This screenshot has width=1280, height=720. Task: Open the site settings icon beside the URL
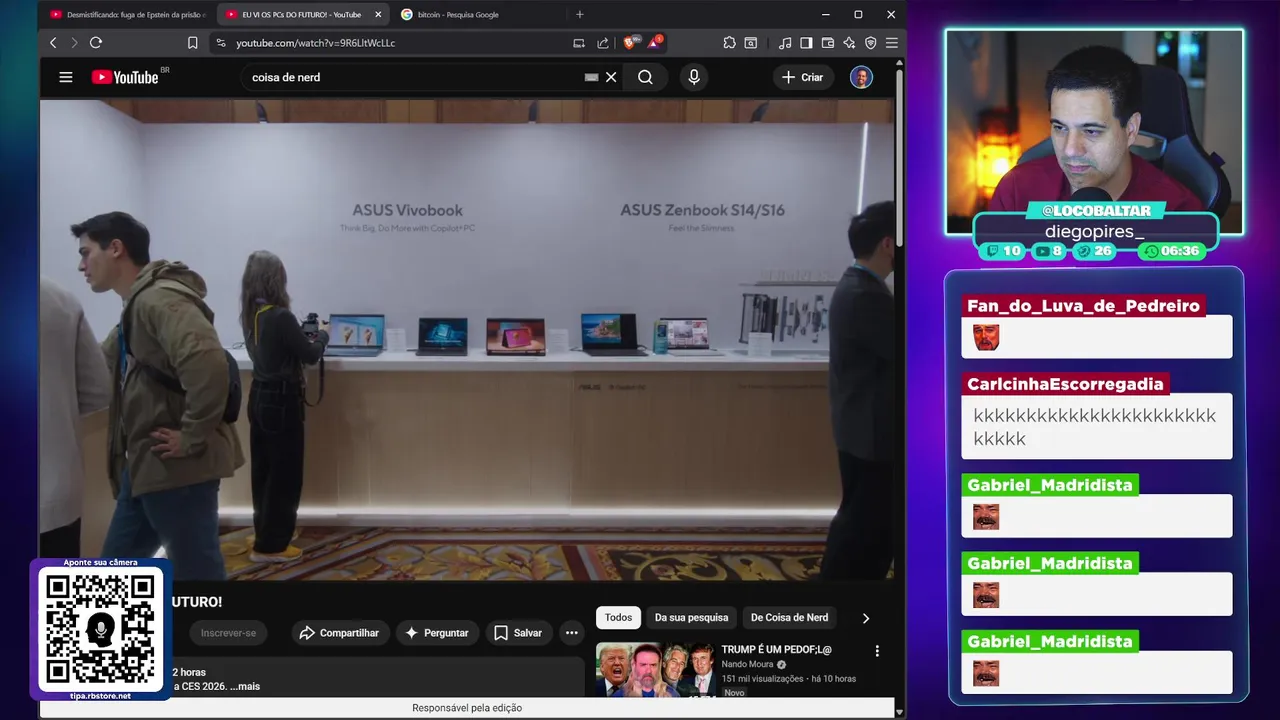pyautogui.click(x=221, y=43)
